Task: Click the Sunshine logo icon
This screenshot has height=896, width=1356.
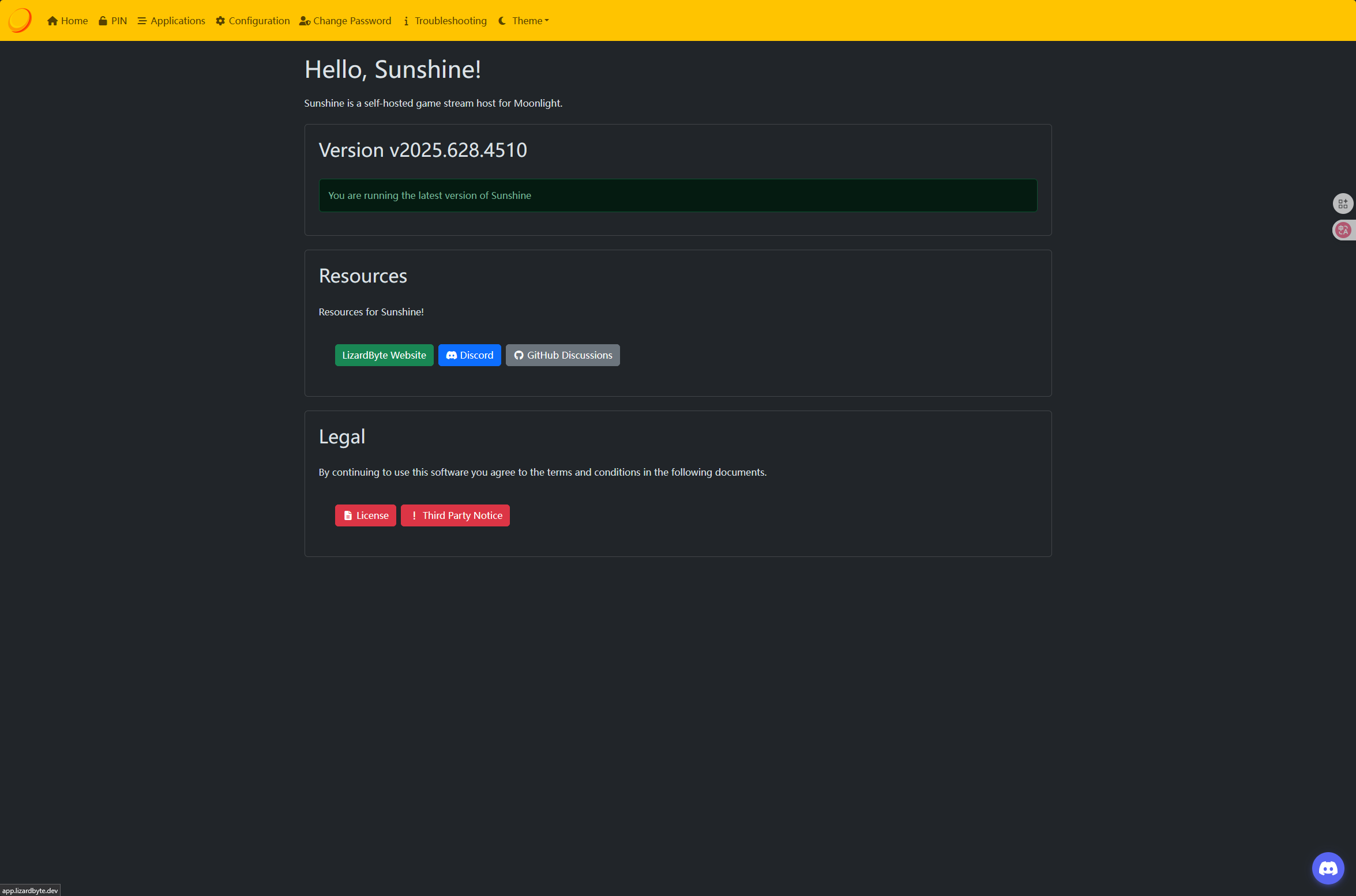Action: point(20,20)
